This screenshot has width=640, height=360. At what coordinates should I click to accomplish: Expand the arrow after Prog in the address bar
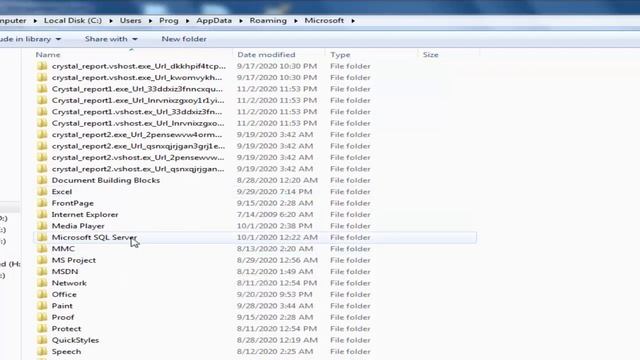[187, 20]
